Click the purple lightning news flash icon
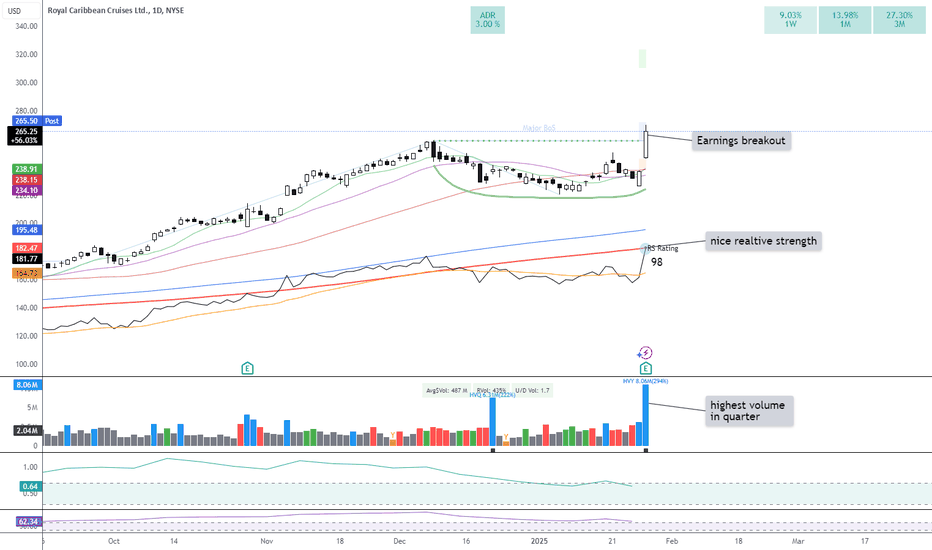Image resolution: width=932 pixels, height=550 pixels. pos(645,353)
